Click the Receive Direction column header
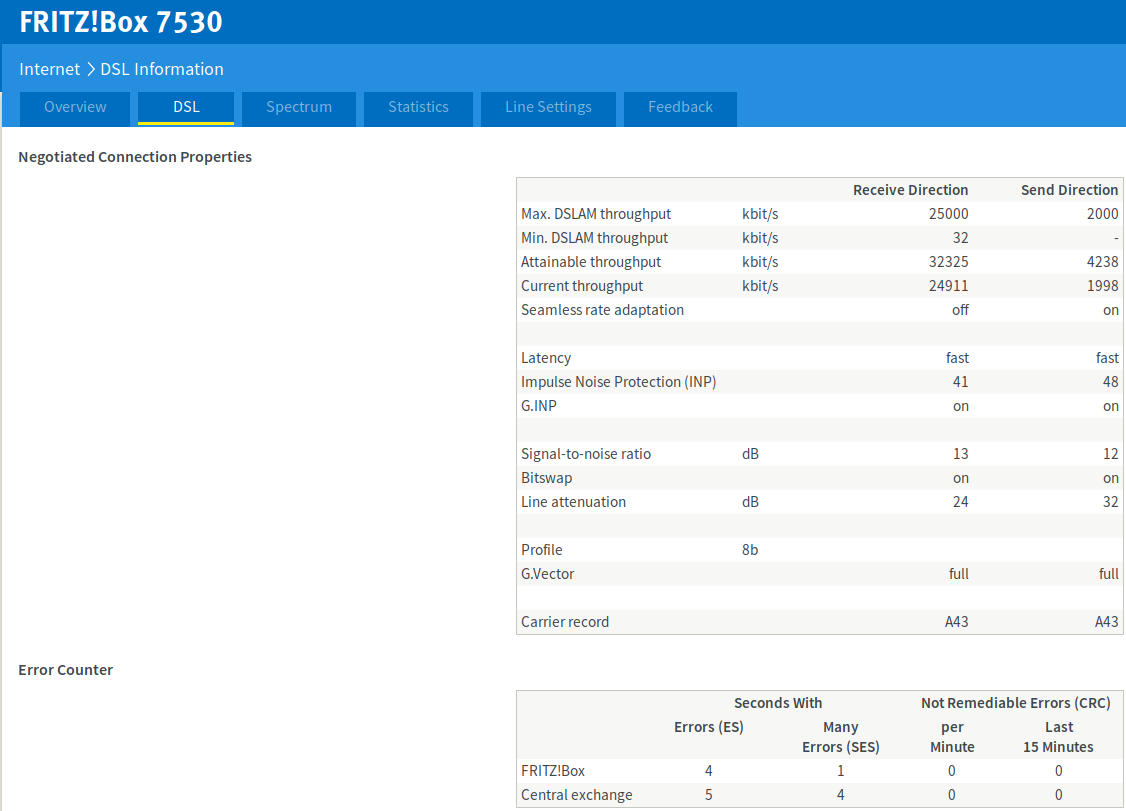The image size is (1126, 811). [x=910, y=190]
